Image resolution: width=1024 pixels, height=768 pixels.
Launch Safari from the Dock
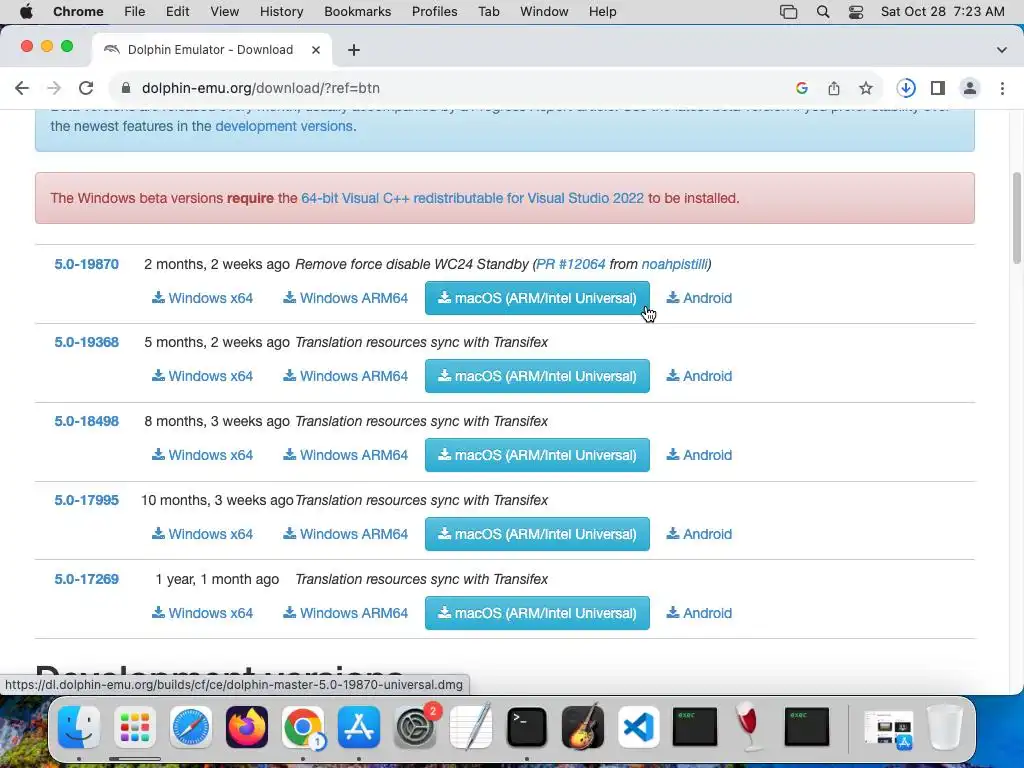click(191, 727)
